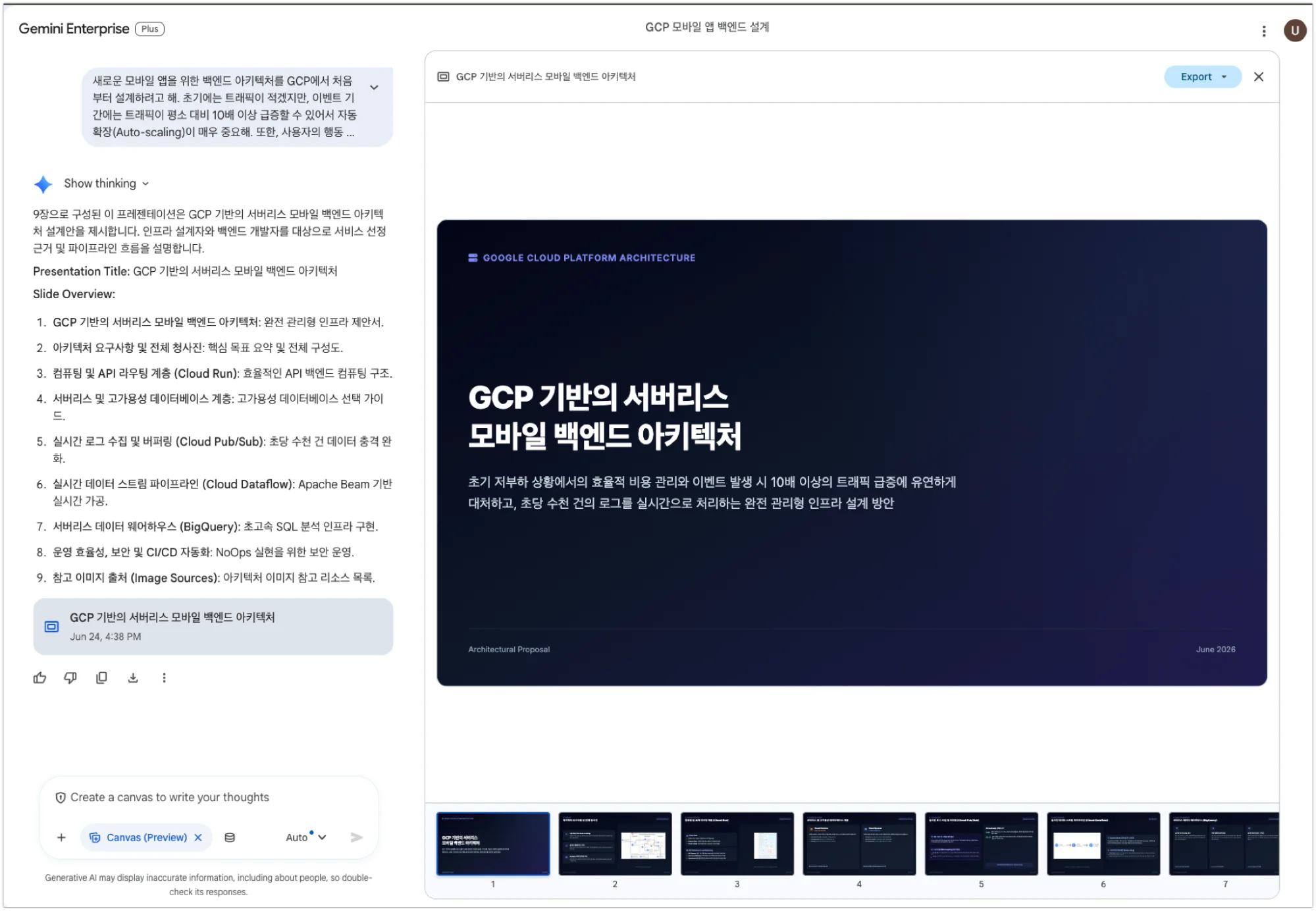
Task: Click the thumbs up feedback icon
Action: (x=40, y=678)
